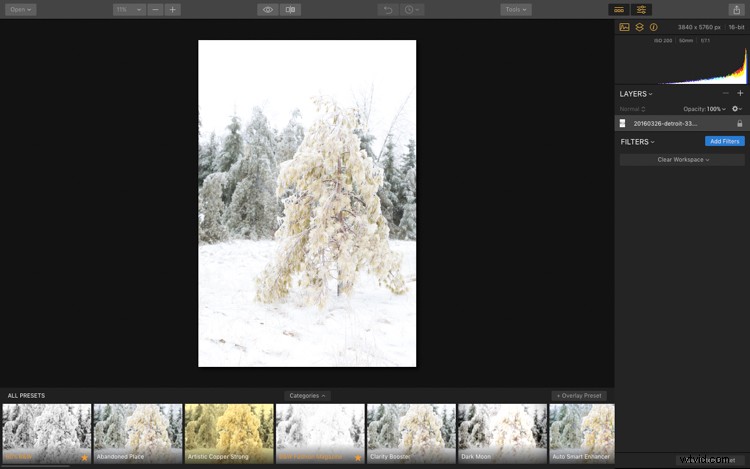The width and height of the screenshot is (750, 469).
Task: Click the undo arrow
Action: (x=388, y=10)
